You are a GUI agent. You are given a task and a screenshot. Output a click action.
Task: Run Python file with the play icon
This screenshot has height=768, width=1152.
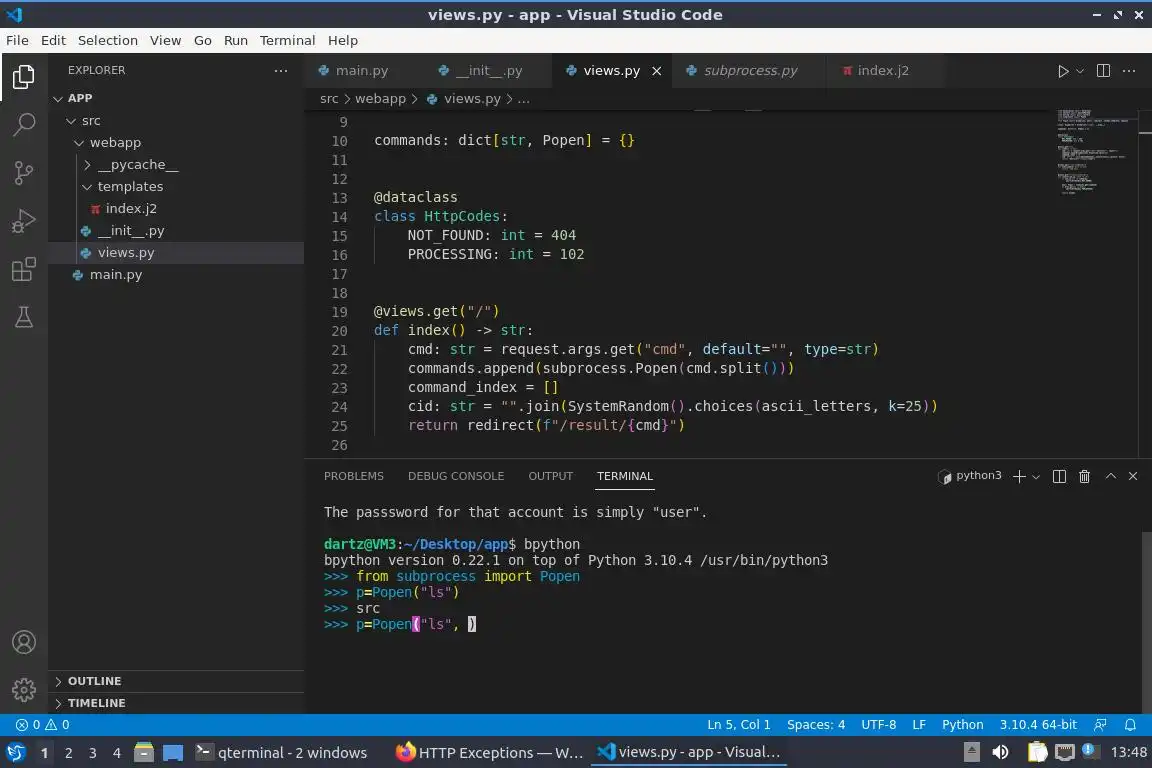(1062, 71)
